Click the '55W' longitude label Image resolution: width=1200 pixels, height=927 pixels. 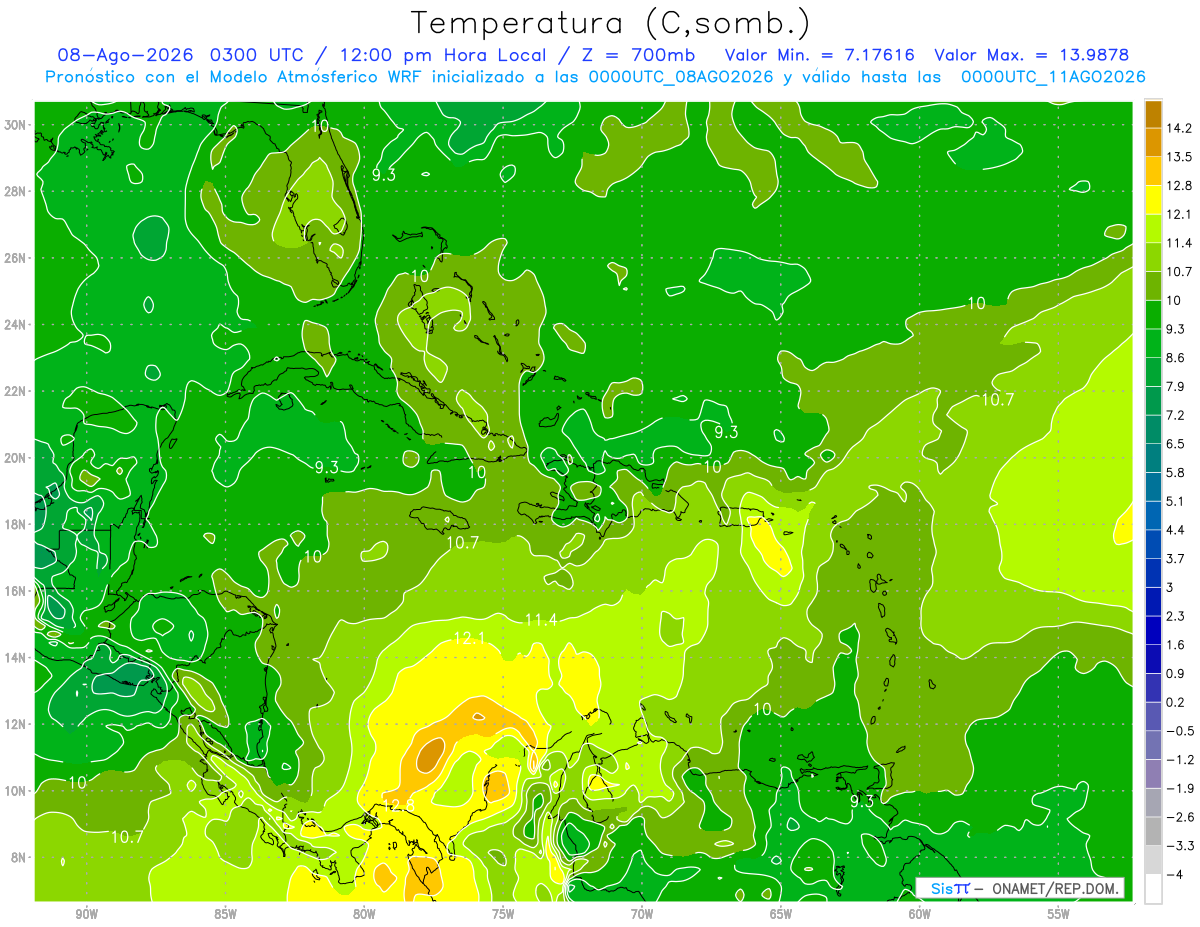1058,914
